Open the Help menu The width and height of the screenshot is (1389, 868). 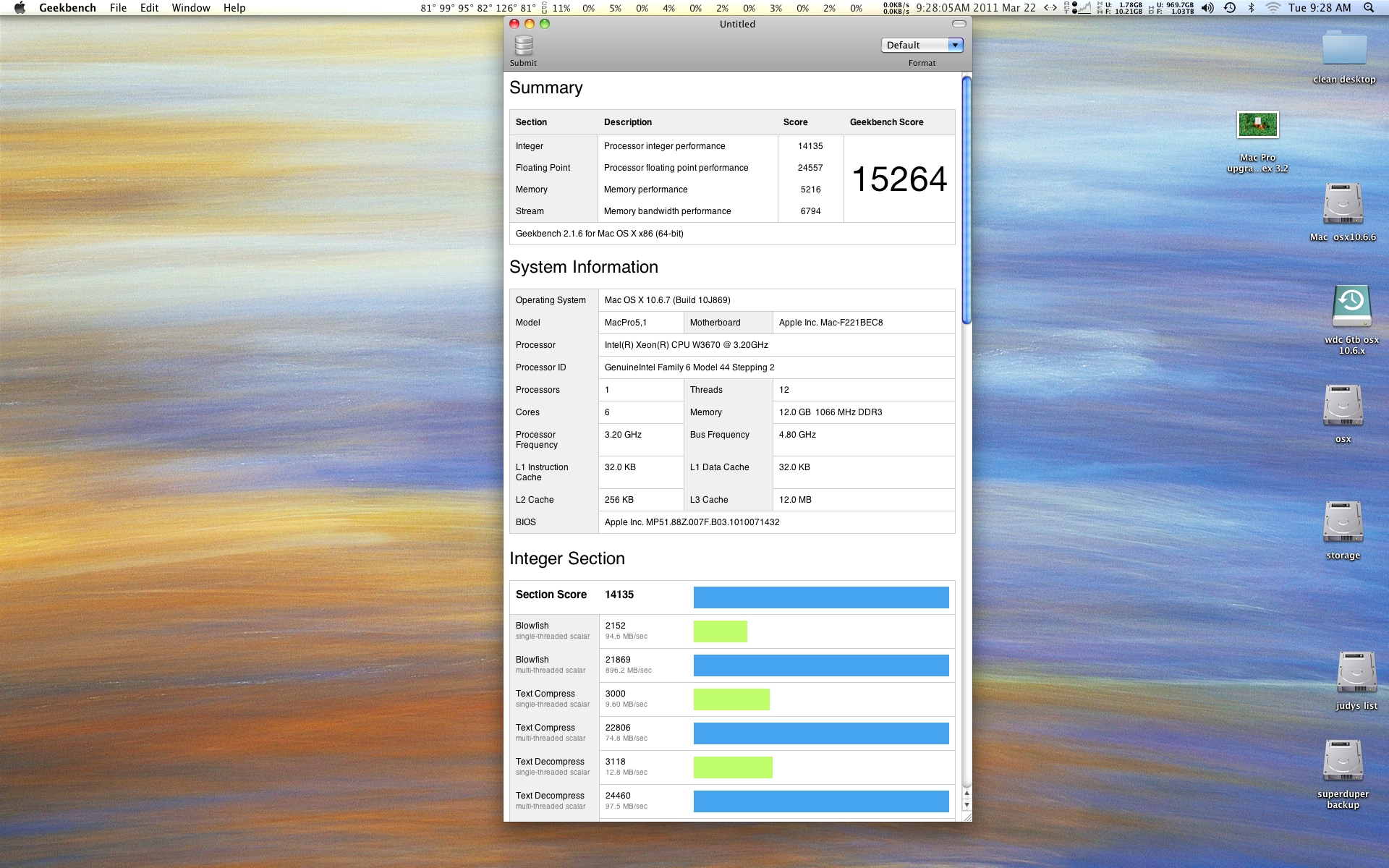point(234,8)
